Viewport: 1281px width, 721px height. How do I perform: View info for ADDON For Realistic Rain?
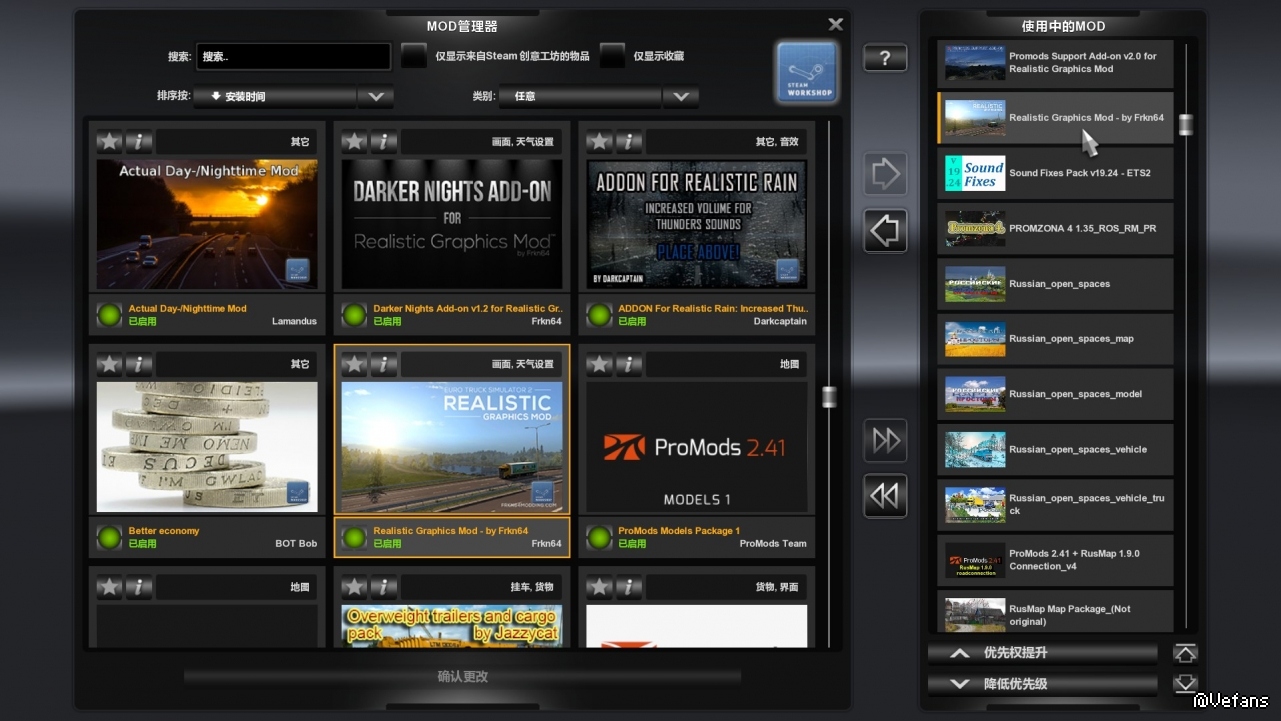point(629,142)
